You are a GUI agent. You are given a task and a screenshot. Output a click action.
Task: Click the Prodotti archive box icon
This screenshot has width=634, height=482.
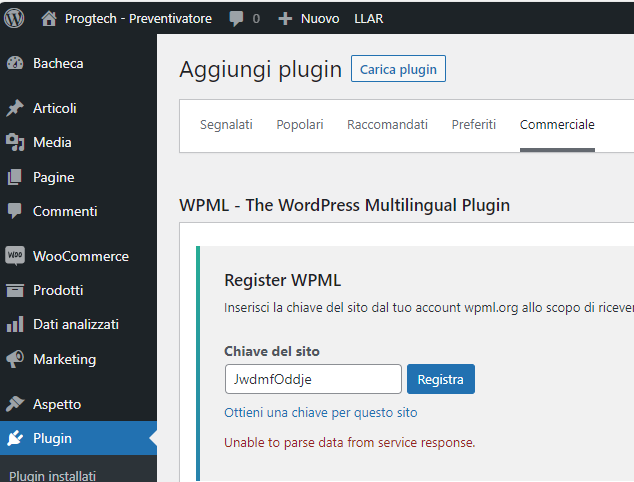point(15,290)
